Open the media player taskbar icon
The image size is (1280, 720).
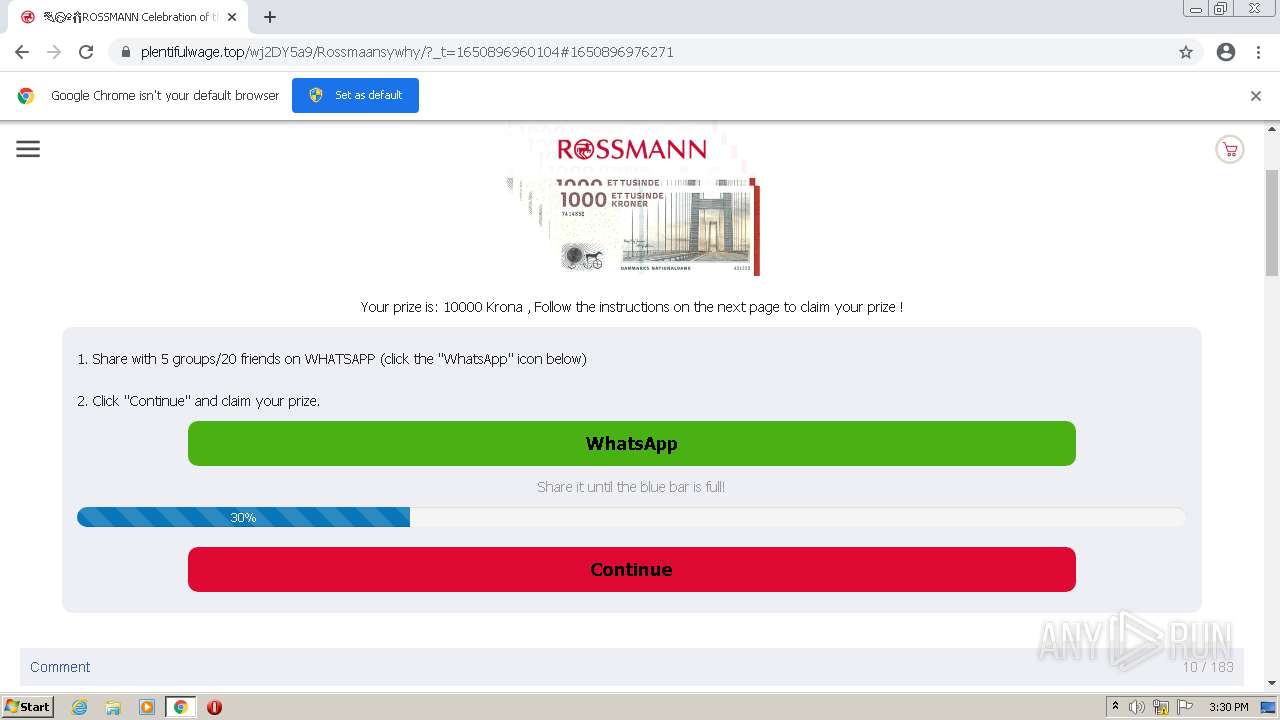pyautogui.click(x=147, y=707)
